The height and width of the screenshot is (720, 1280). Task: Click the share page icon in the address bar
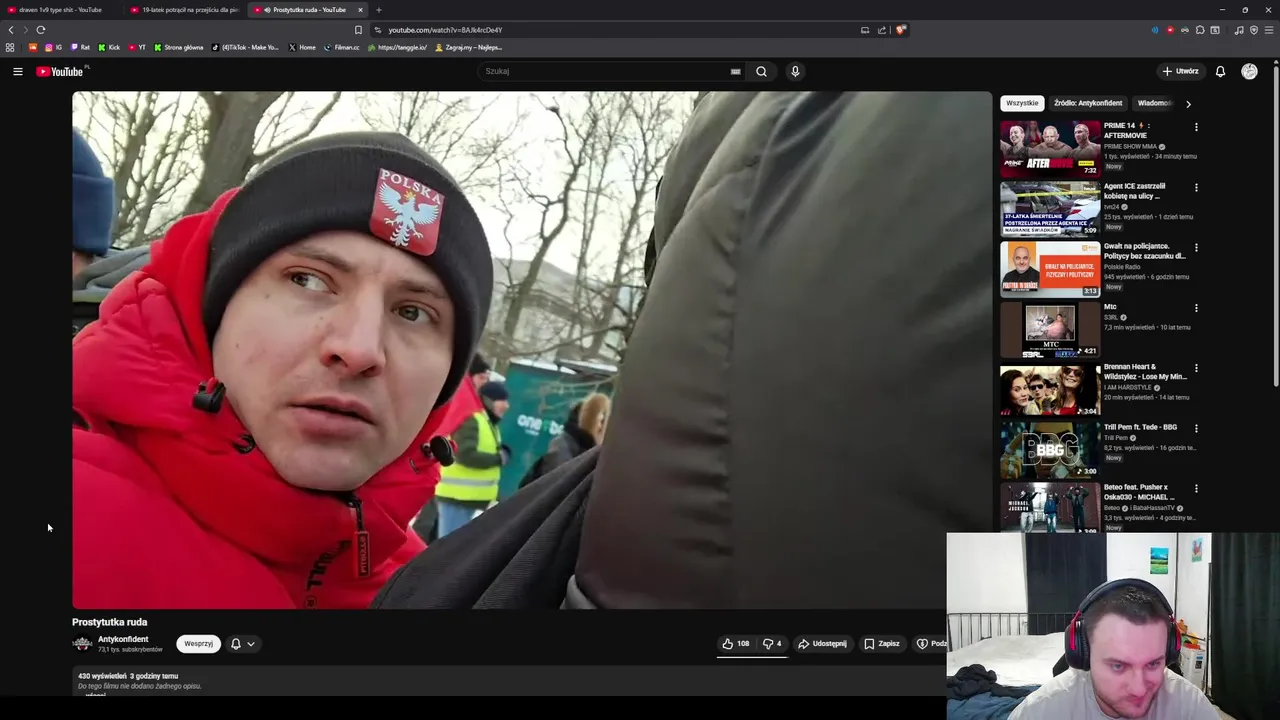click(882, 30)
